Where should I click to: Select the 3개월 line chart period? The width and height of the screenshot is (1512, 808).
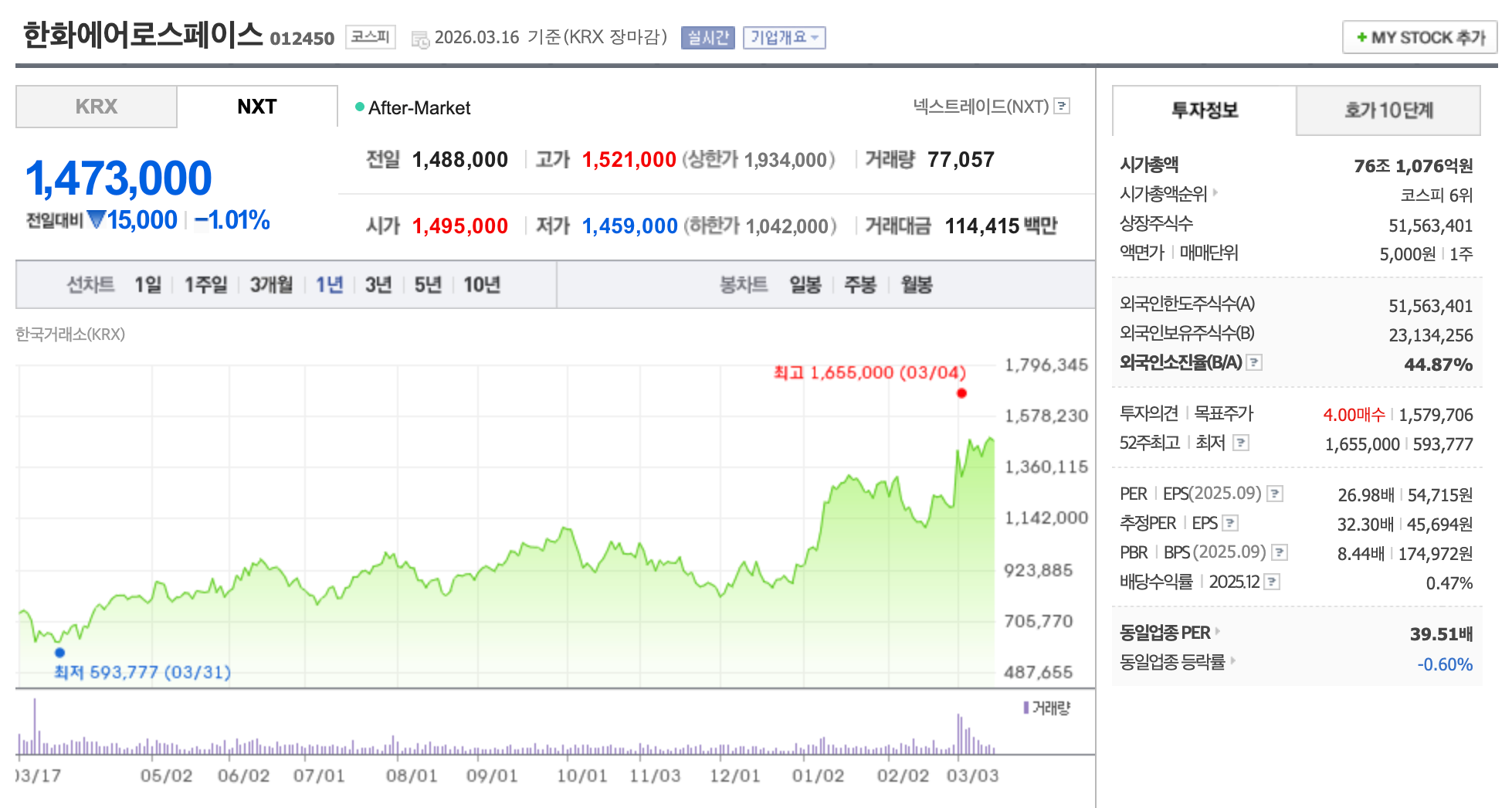271,285
